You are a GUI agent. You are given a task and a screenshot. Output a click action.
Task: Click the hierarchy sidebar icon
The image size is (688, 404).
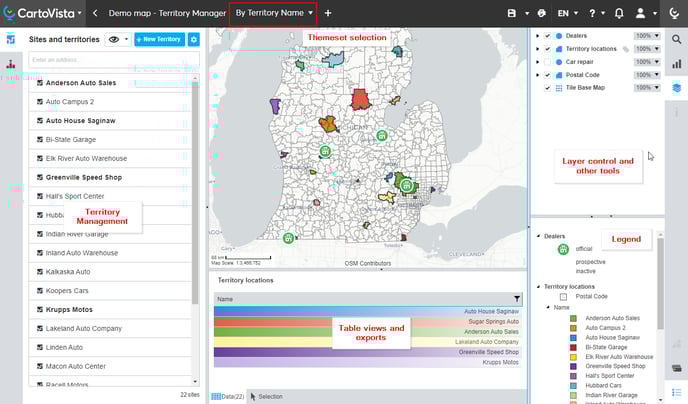(x=11, y=65)
